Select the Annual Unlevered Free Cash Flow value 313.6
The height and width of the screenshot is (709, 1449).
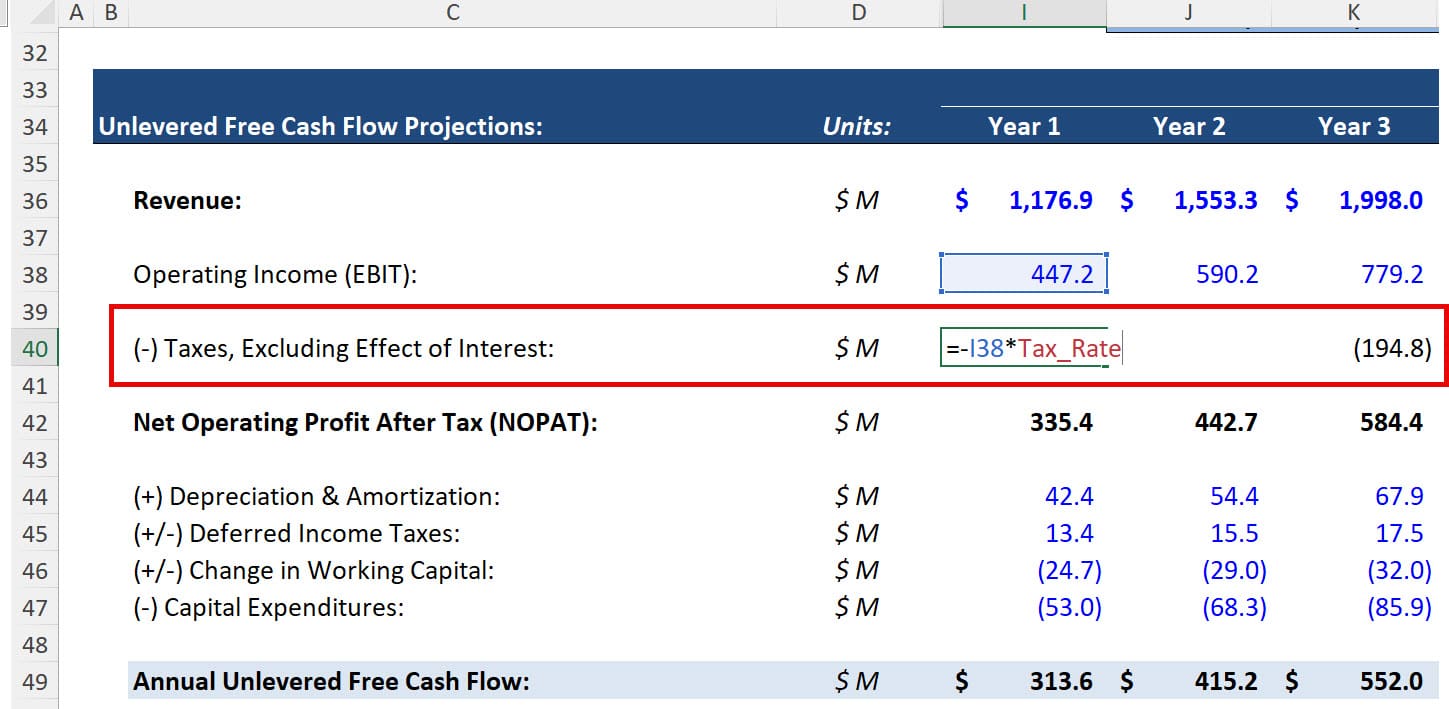(x=1060, y=680)
